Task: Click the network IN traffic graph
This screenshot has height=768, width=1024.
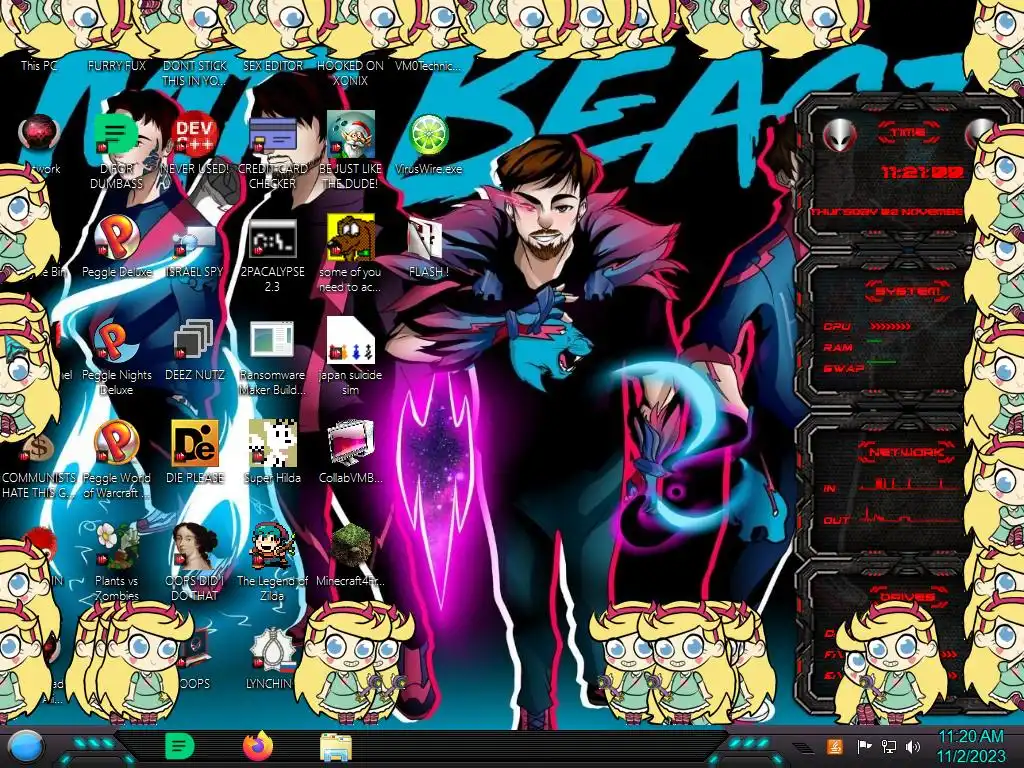Action: pyautogui.click(x=908, y=484)
